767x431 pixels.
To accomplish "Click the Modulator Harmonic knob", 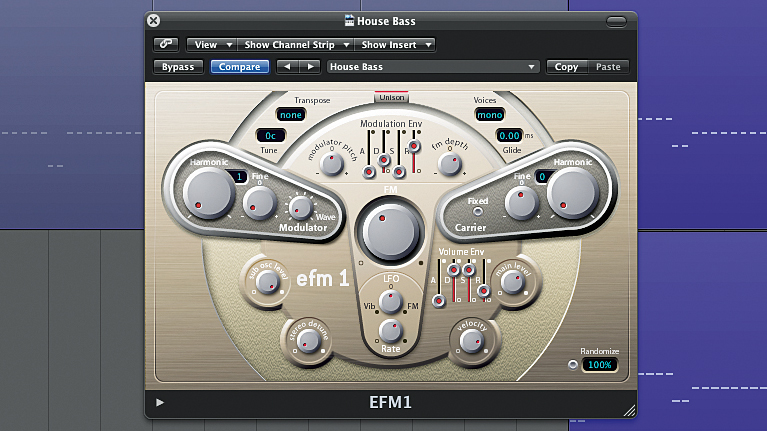I will point(209,193).
